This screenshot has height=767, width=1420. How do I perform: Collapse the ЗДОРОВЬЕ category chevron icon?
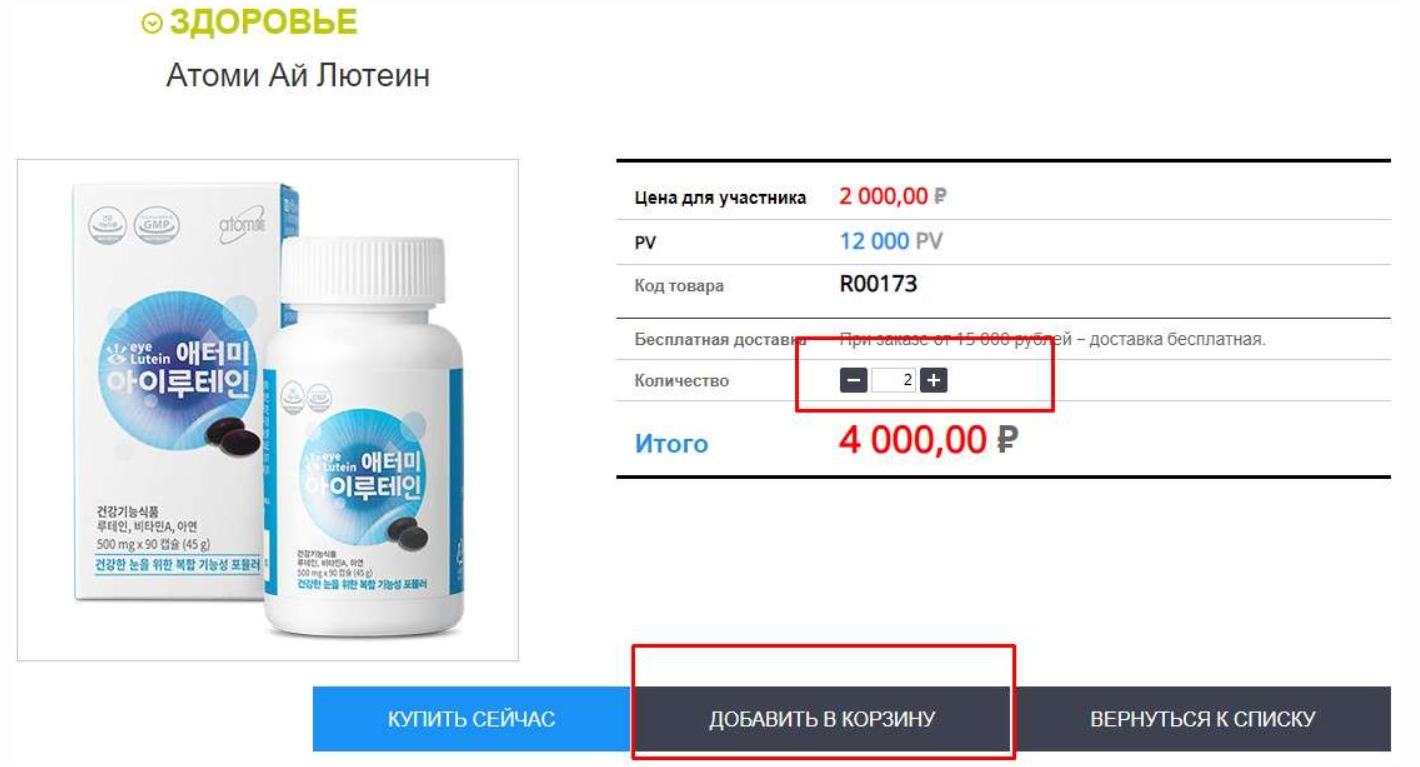[x=152, y=23]
